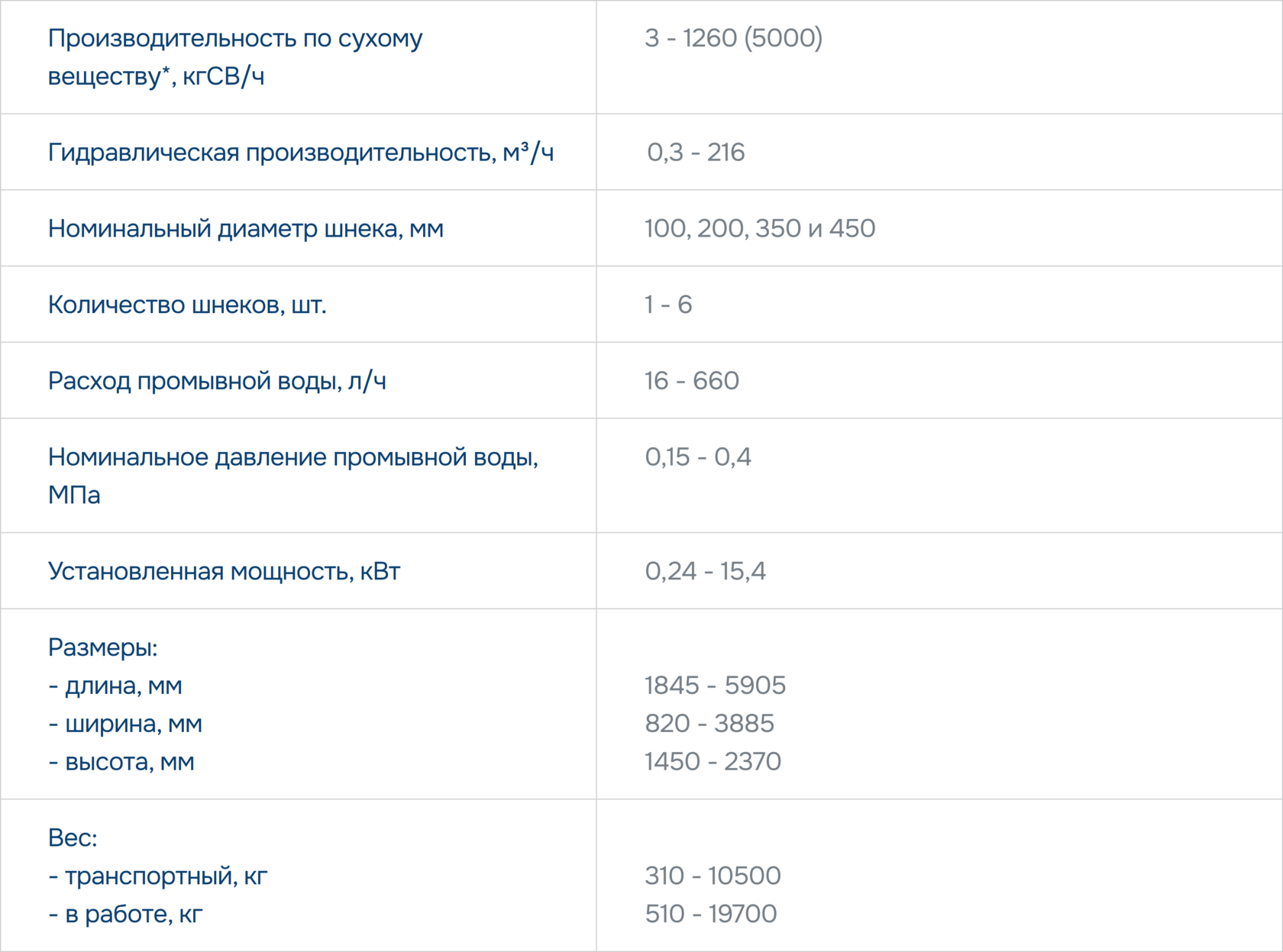Click the value '0,15 - 0,4'

click(x=698, y=457)
